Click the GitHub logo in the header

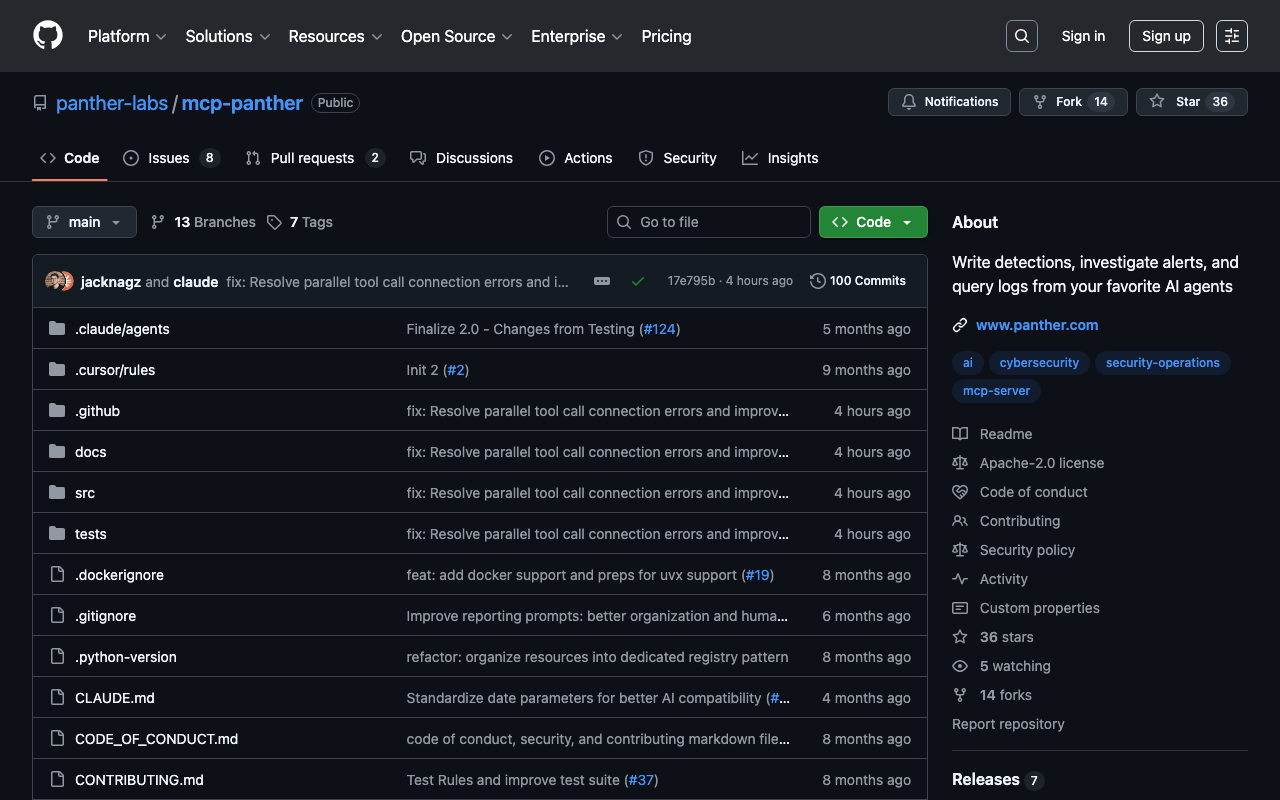48,36
